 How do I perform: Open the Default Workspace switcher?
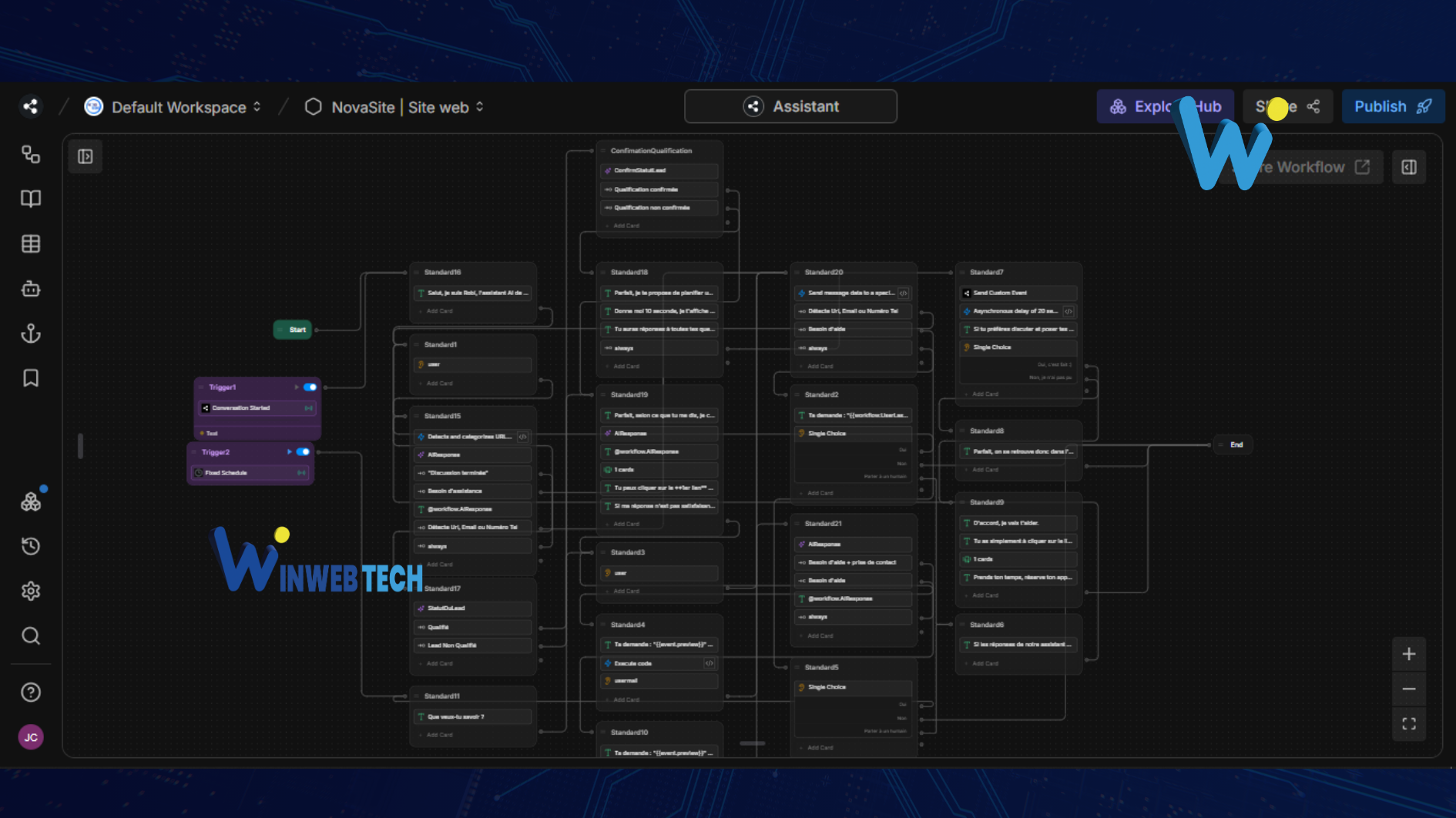coord(173,107)
